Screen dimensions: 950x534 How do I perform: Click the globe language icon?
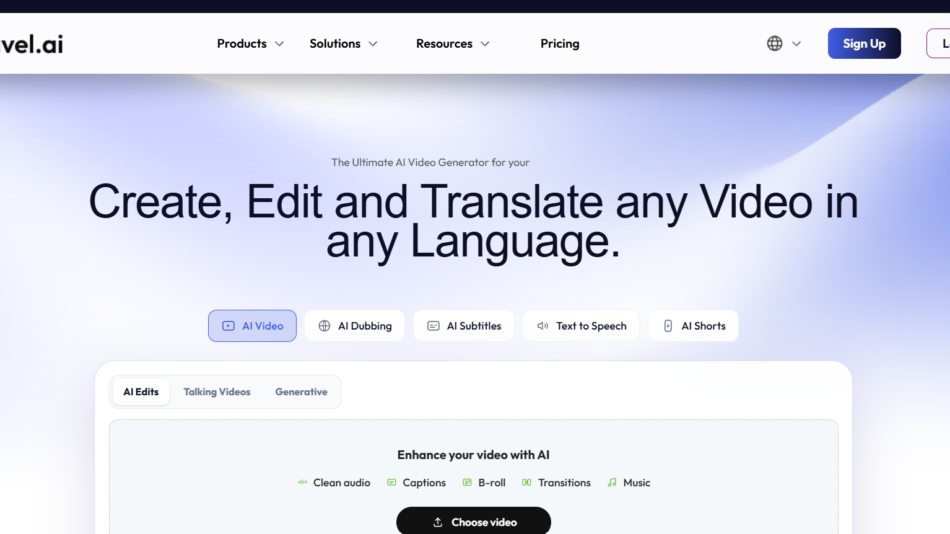pyautogui.click(x=774, y=44)
